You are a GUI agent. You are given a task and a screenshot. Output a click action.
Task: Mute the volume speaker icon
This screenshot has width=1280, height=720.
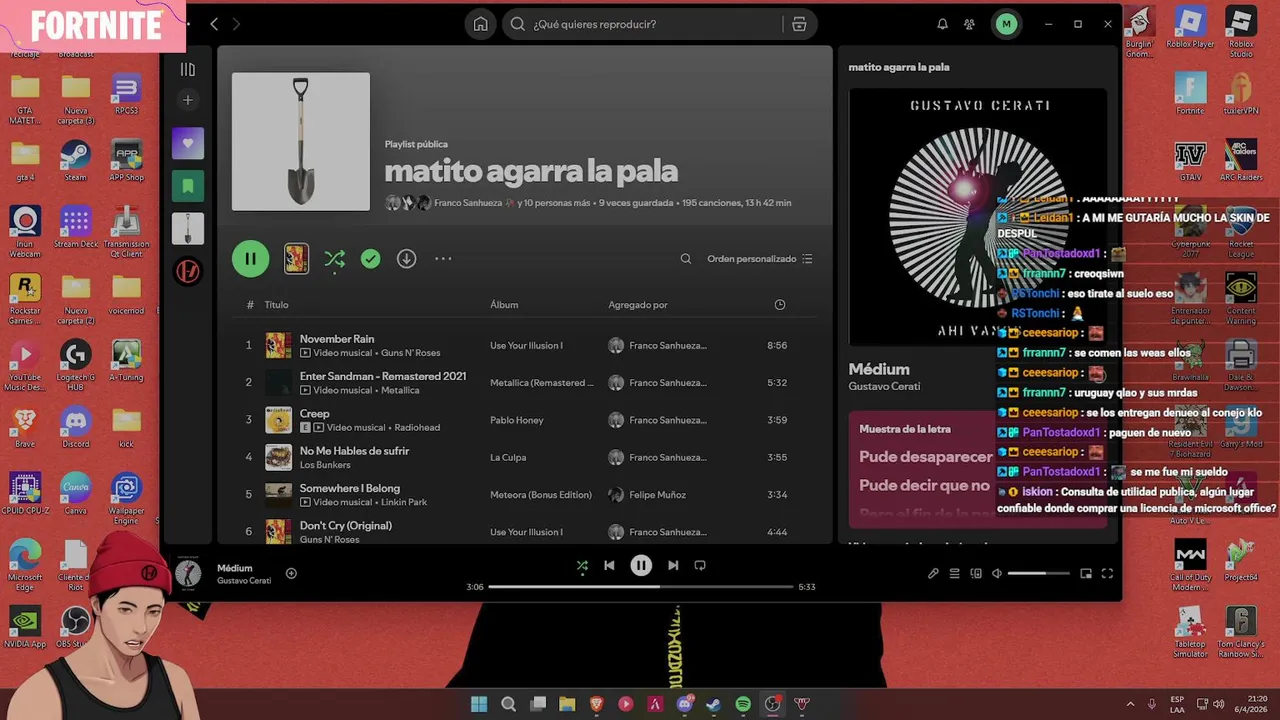click(x=997, y=573)
